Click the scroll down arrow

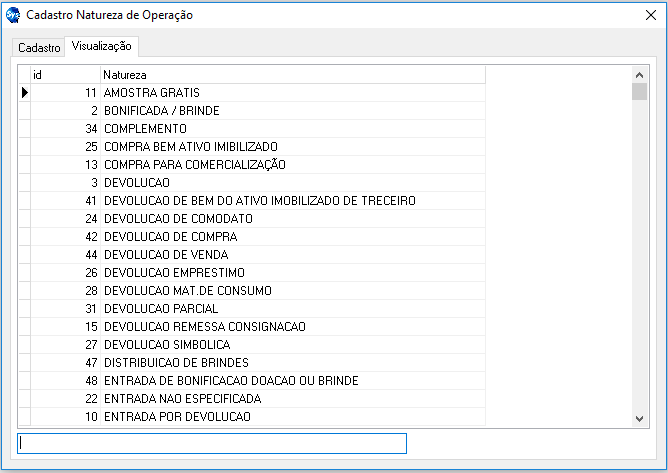(639, 418)
